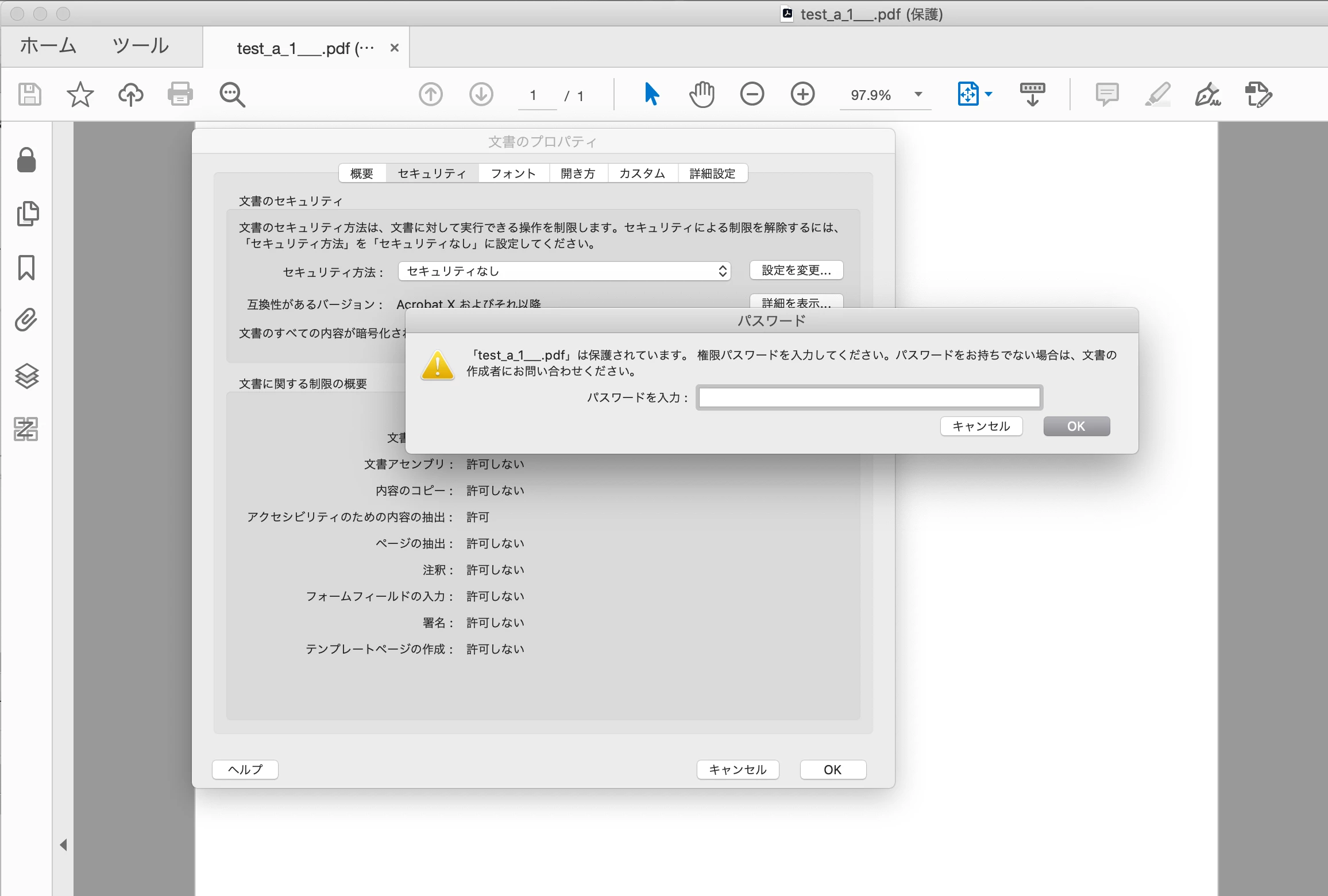Image resolution: width=1328 pixels, height=896 pixels.
Task: Click the print icon in toolbar
Action: click(180, 94)
